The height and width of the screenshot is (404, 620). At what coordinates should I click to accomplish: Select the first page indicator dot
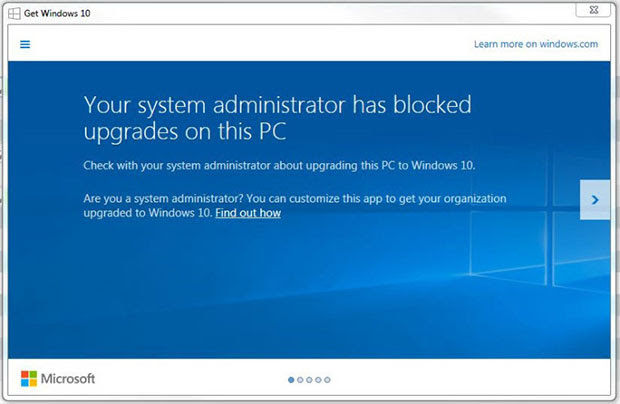[291, 380]
